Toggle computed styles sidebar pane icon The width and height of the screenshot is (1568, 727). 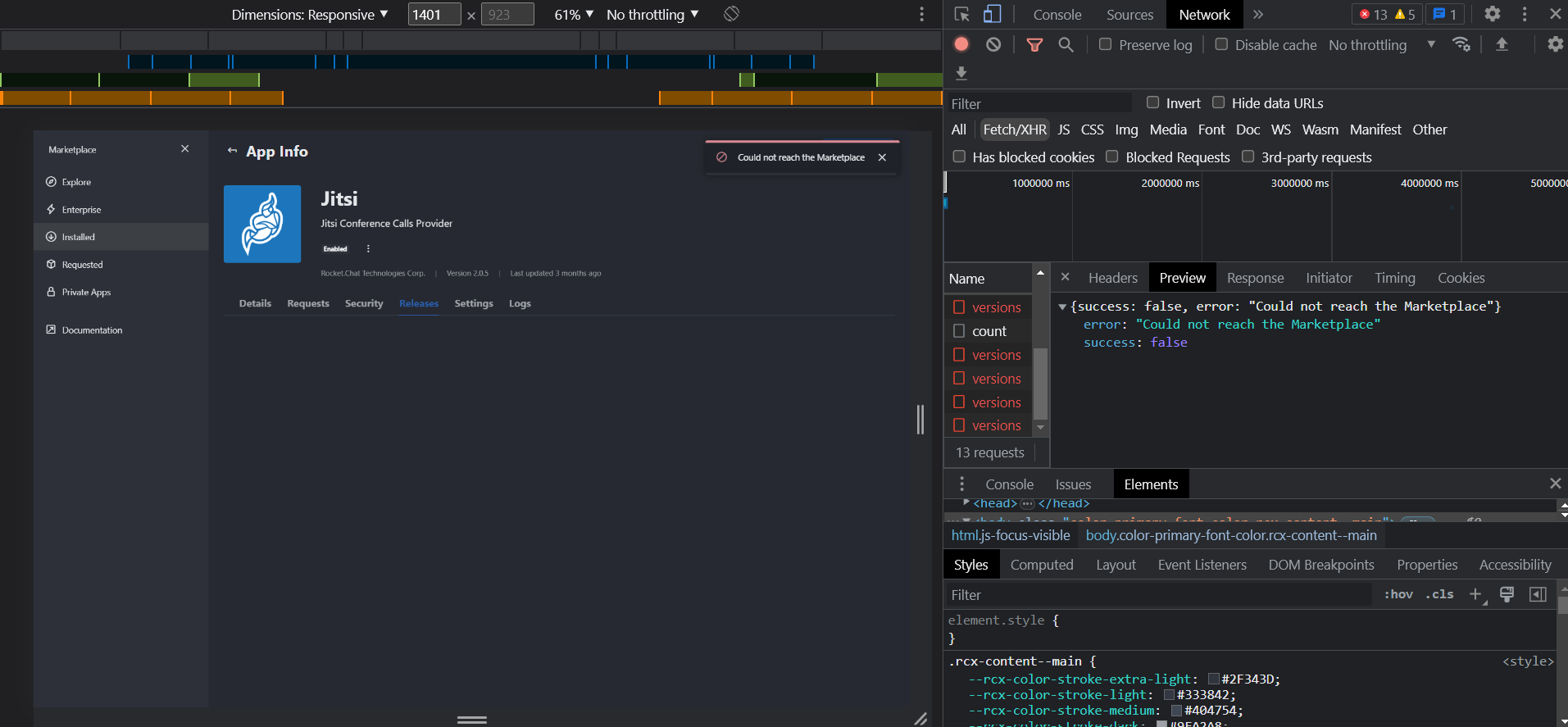tap(1538, 594)
